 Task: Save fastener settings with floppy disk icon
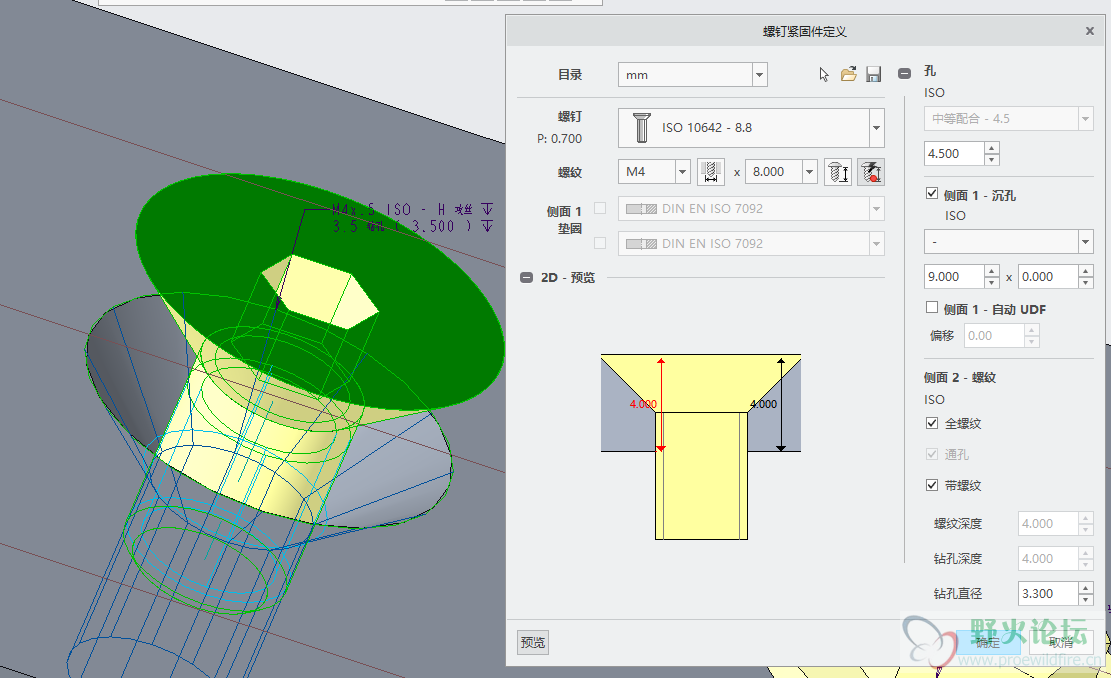pos(873,74)
